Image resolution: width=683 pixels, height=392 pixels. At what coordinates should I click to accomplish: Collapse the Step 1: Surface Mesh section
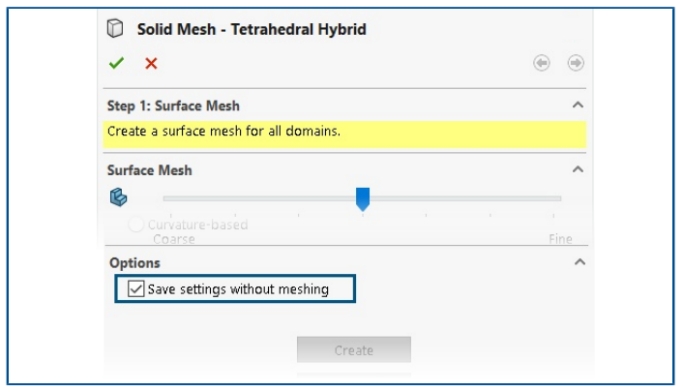pyautogui.click(x=578, y=105)
